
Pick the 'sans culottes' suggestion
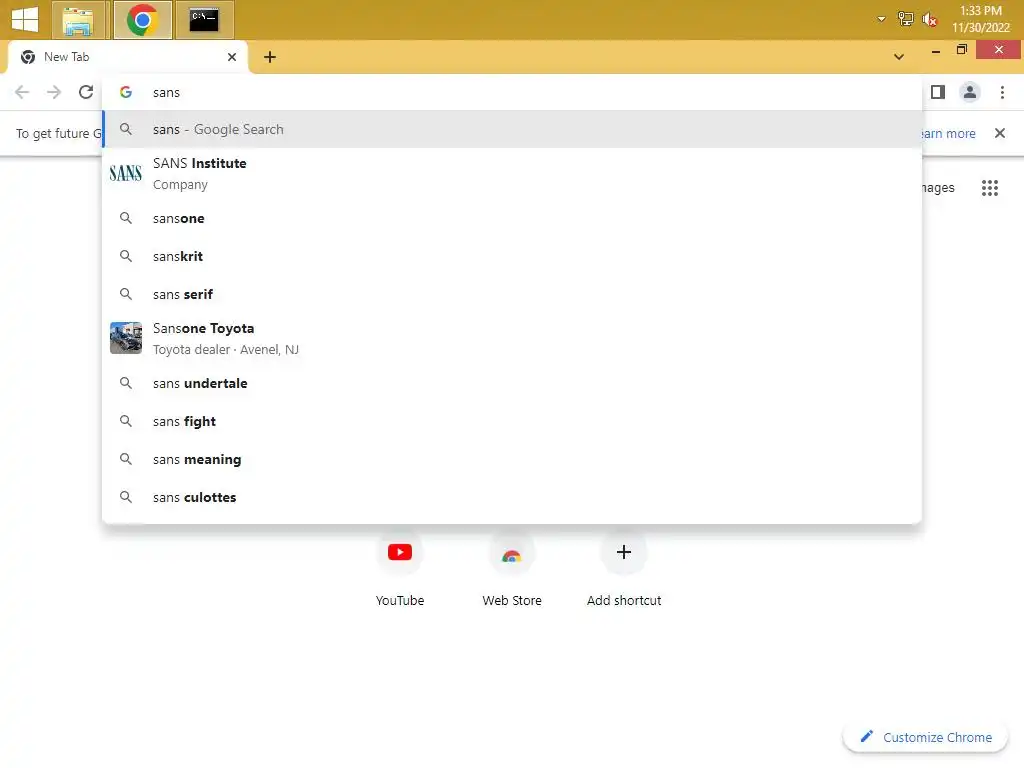[512, 497]
